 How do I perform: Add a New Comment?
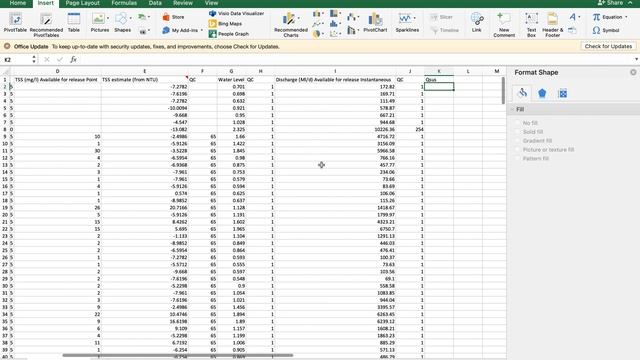coord(504,24)
